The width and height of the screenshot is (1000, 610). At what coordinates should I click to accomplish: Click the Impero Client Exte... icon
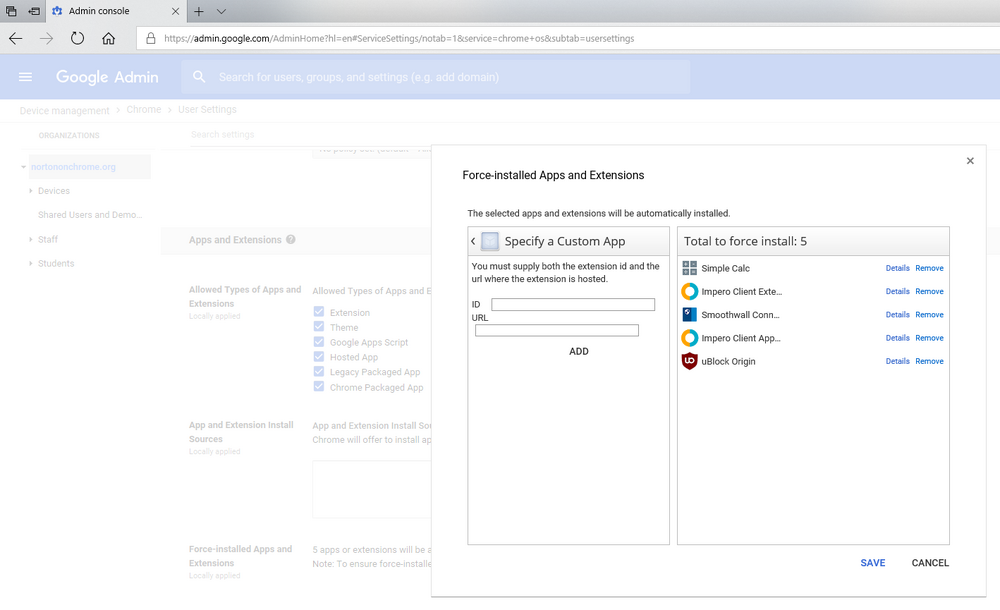click(689, 292)
